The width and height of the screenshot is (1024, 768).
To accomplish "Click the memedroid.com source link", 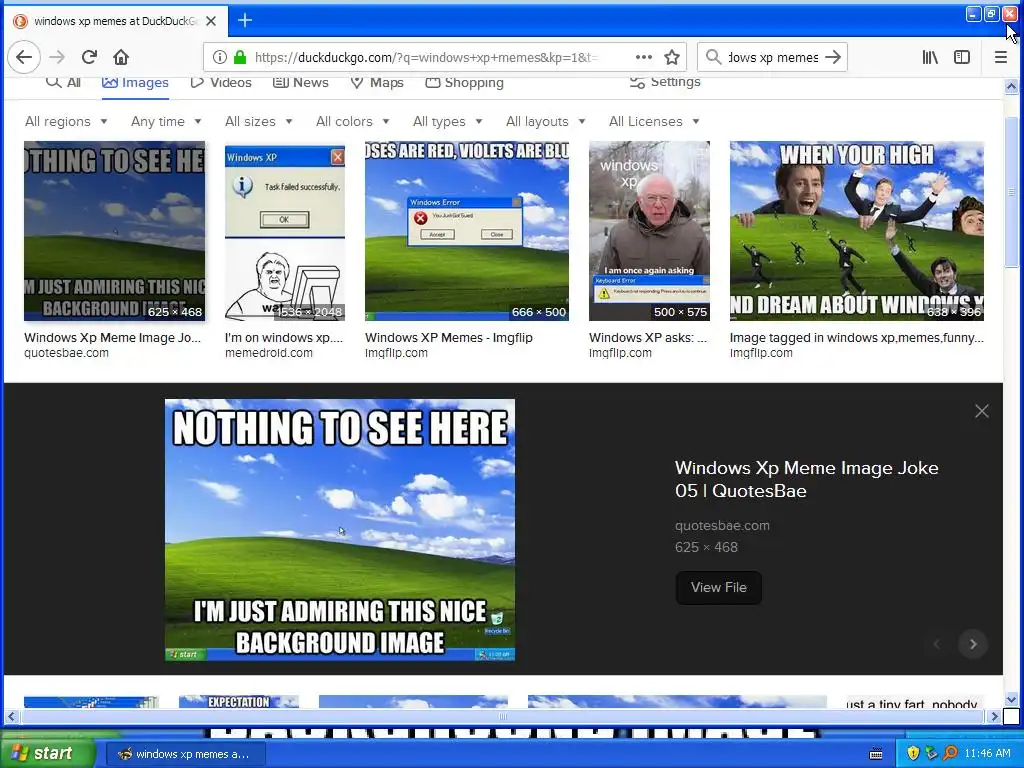I will 268,353.
